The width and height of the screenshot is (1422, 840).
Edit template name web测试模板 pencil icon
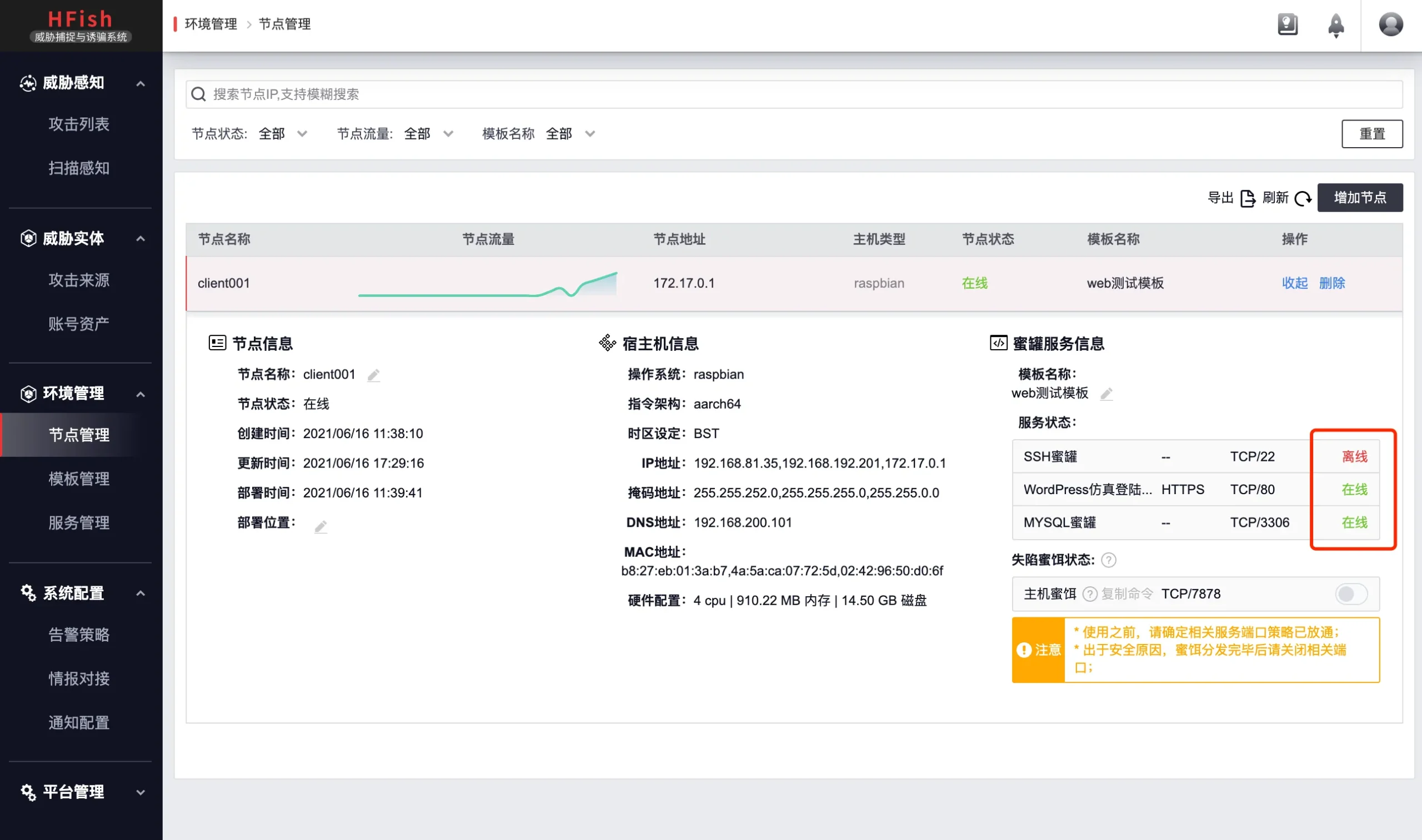(x=1106, y=394)
